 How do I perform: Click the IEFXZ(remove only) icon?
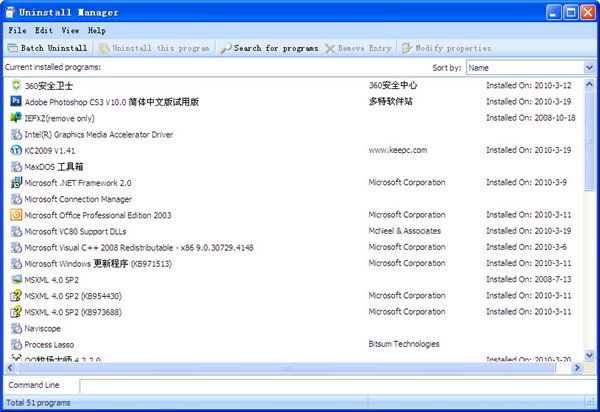click(16, 117)
